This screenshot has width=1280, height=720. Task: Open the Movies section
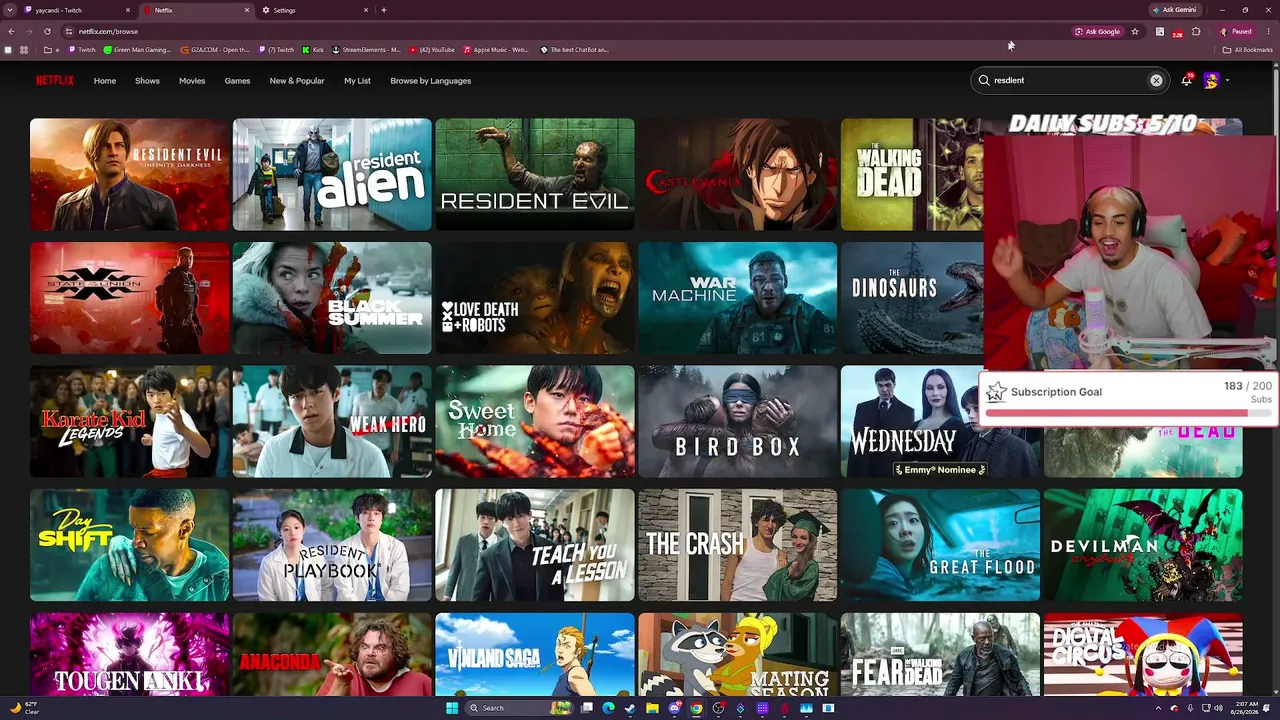192,81
